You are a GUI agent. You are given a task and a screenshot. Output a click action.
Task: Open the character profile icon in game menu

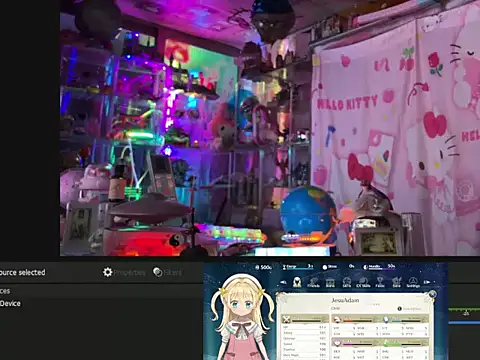(x=297, y=282)
